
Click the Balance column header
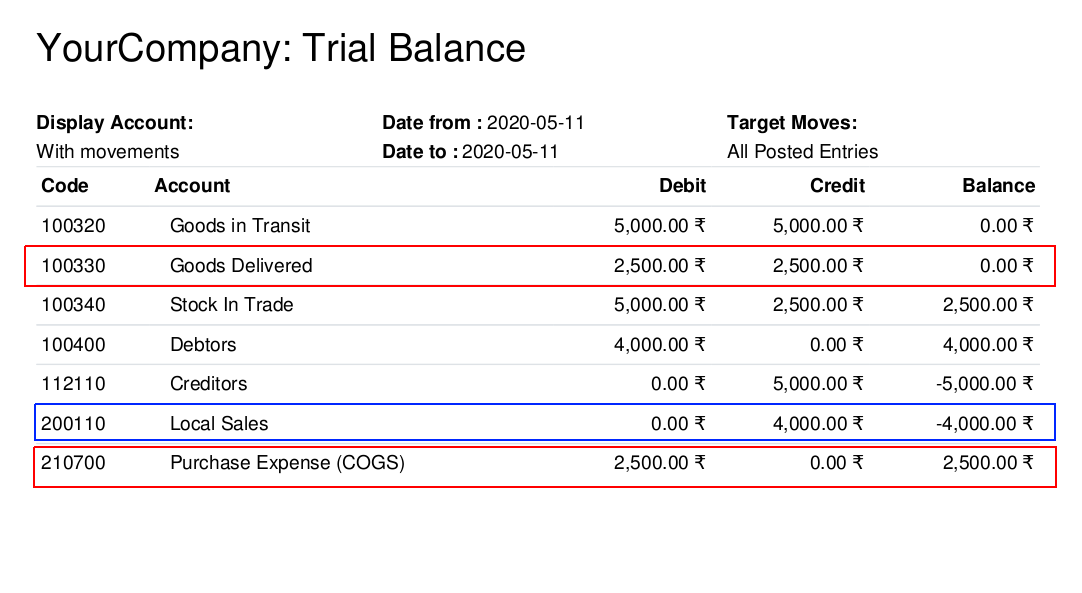coord(999,186)
